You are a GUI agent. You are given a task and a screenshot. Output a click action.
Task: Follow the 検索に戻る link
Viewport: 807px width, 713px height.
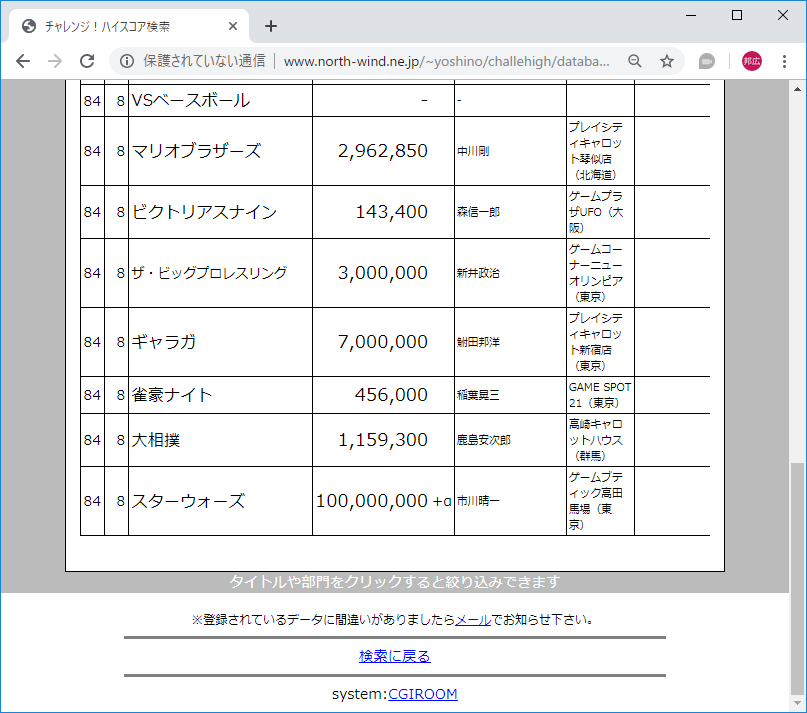pyautogui.click(x=394, y=656)
